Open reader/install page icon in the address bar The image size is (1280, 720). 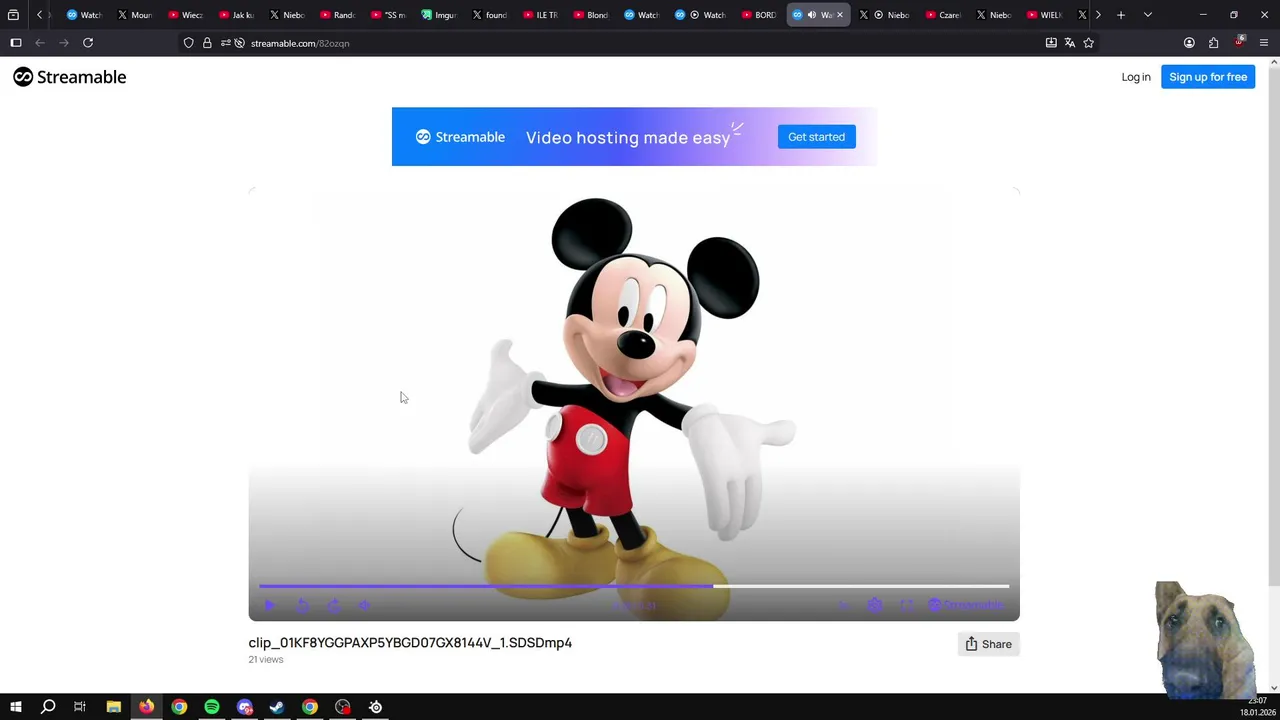coord(1051,43)
